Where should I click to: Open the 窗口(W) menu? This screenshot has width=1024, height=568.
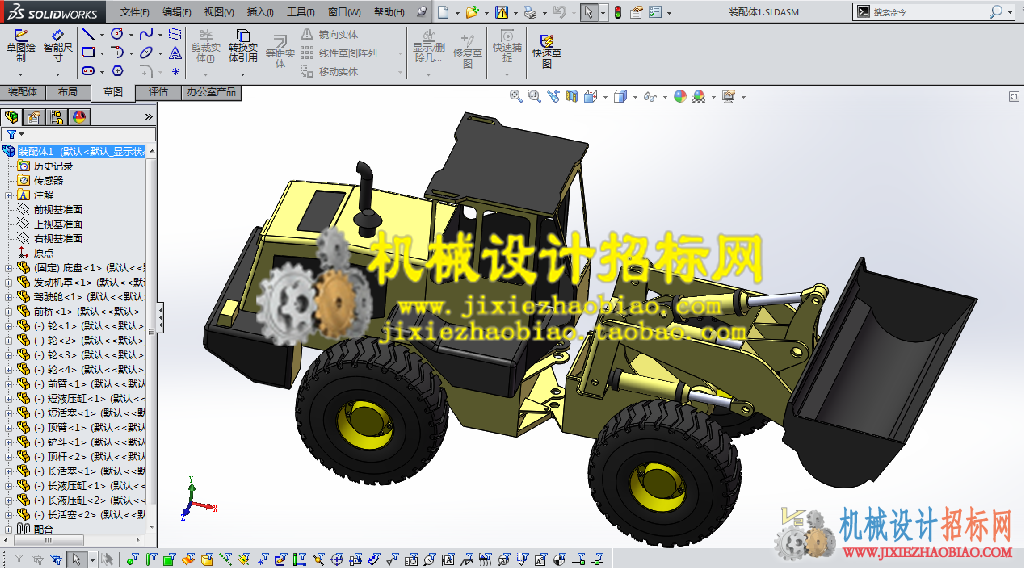pos(344,12)
